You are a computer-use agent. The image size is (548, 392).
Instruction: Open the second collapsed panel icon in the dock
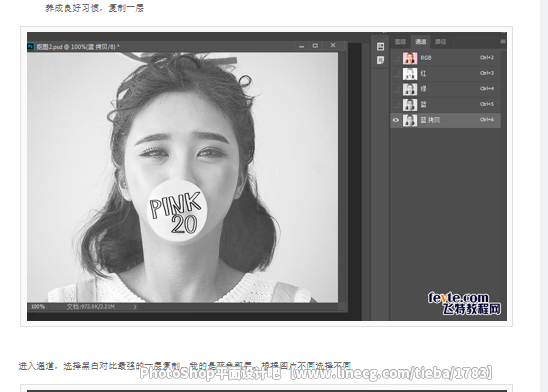coord(380,60)
